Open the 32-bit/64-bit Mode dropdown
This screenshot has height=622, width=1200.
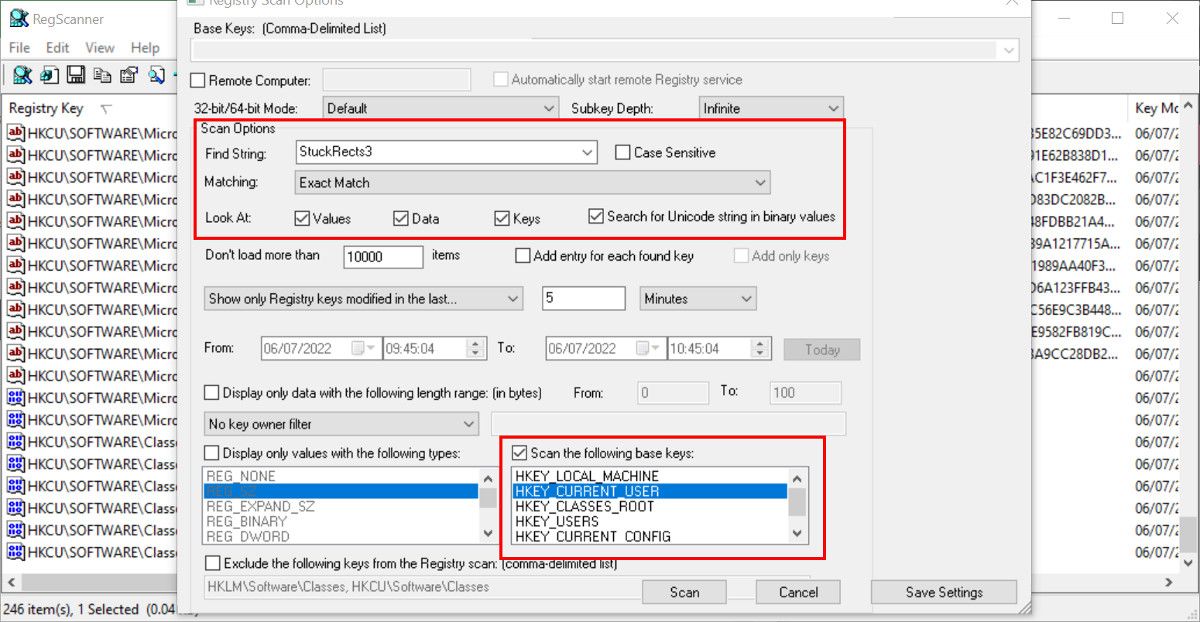tap(441, 108)
